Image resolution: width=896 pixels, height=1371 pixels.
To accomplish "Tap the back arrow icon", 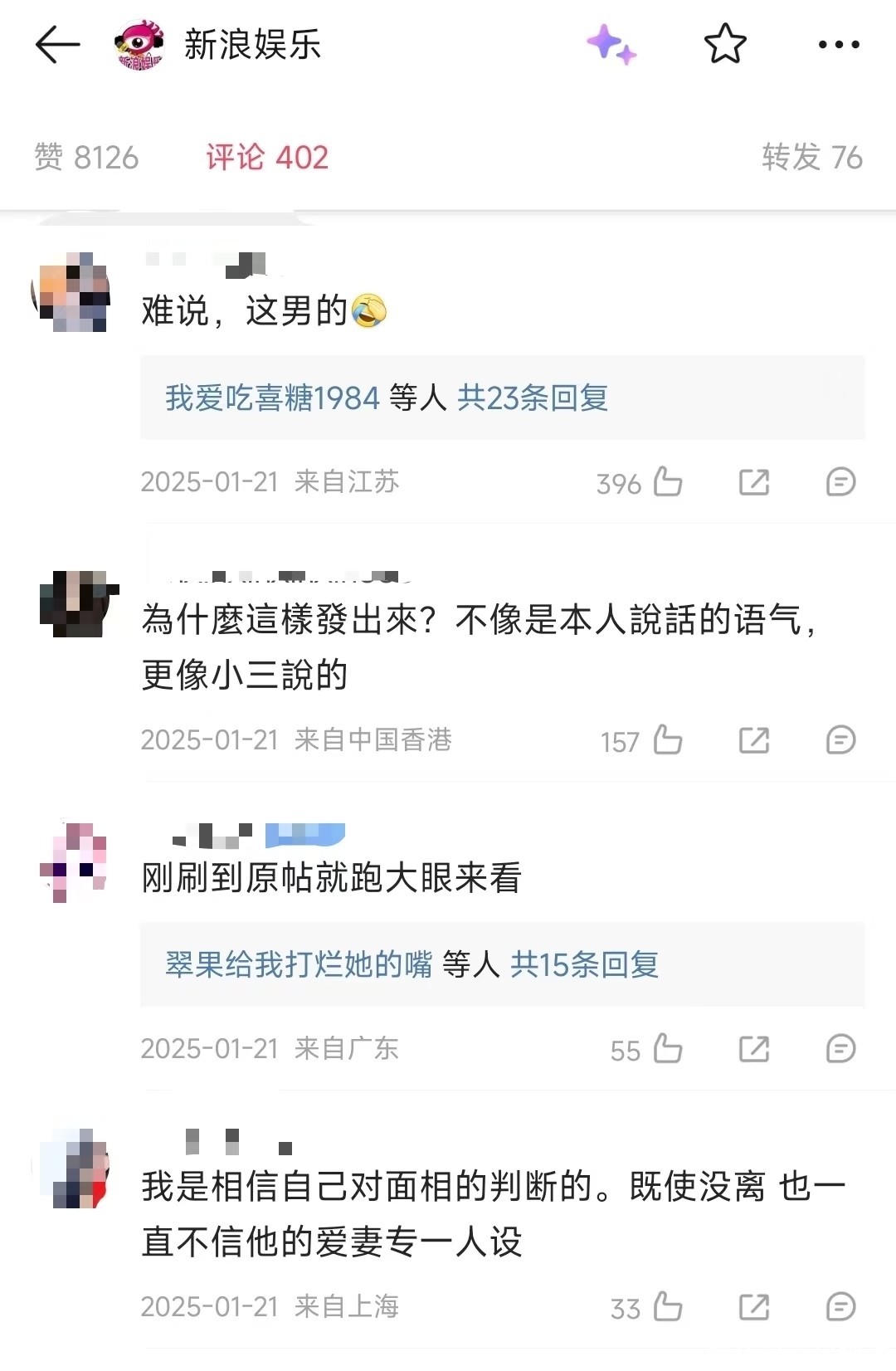I will [x=57, y=44].
